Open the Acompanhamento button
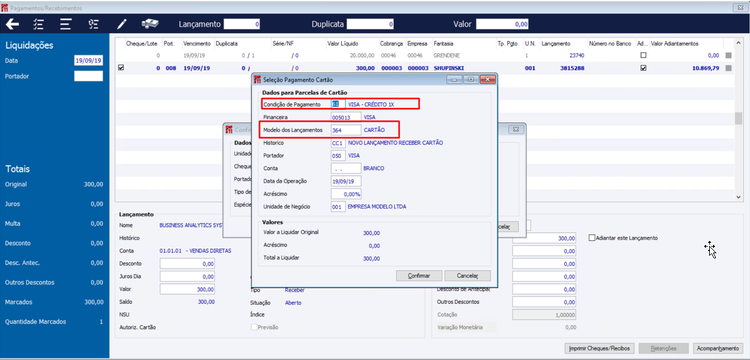 pos(717,348)
